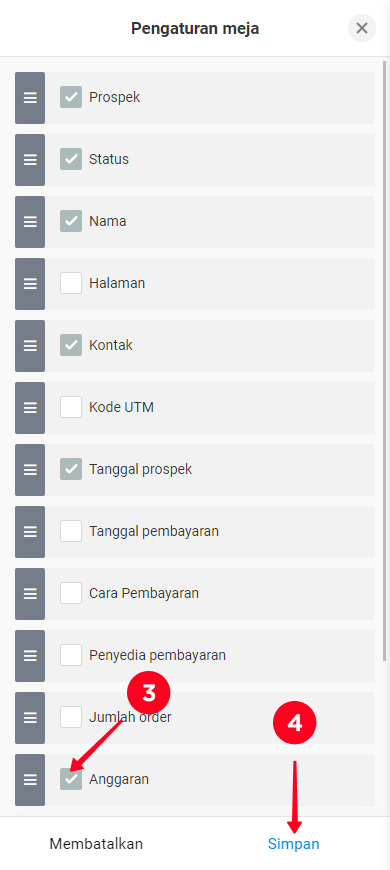
Task: Close the Pengaturan meja dialog
Action: pos(362,28)
